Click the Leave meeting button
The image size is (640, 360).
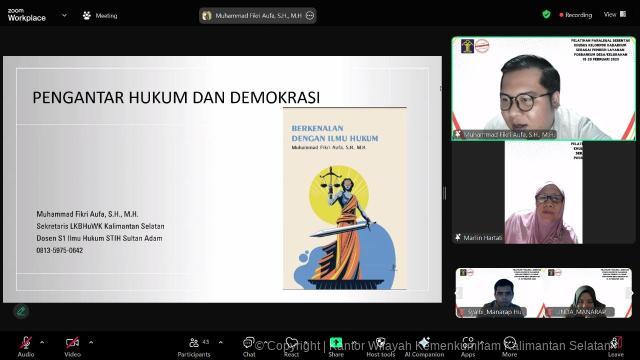coord(616,346)
